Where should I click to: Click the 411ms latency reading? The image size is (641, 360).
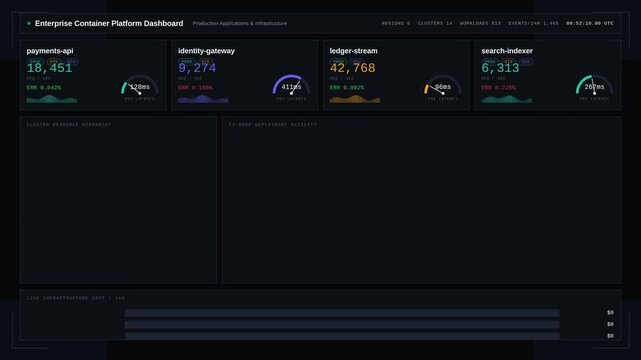pyautogui.click(x=291, y=87)
